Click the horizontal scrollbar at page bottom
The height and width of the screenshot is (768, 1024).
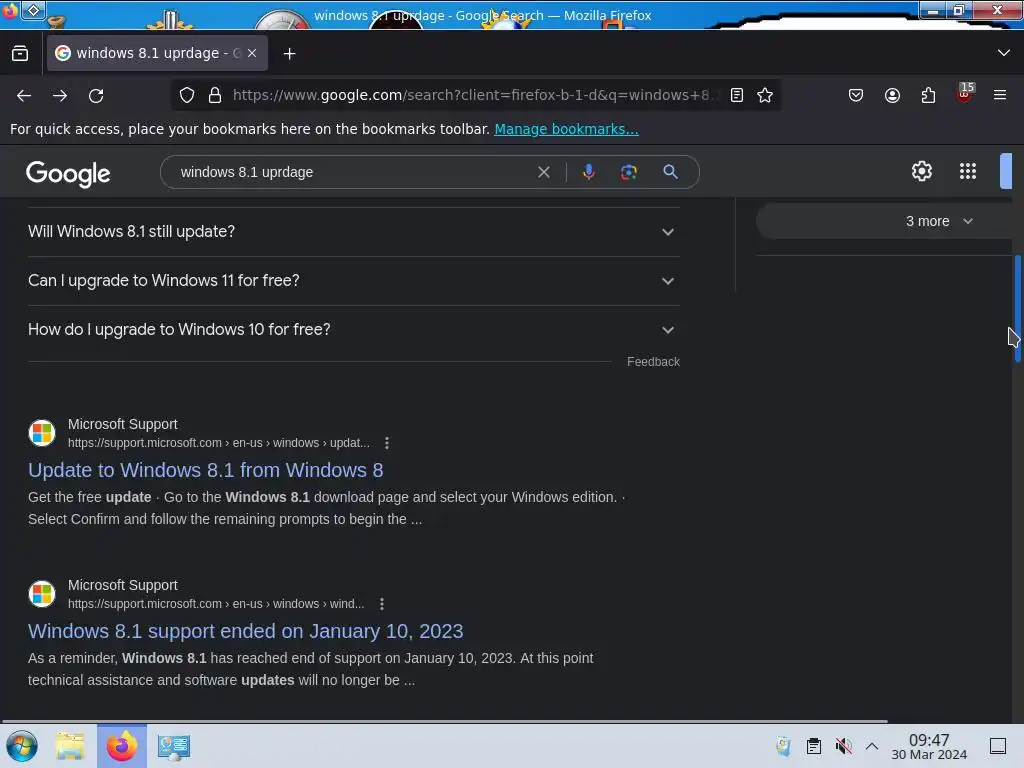pos(444,722)
